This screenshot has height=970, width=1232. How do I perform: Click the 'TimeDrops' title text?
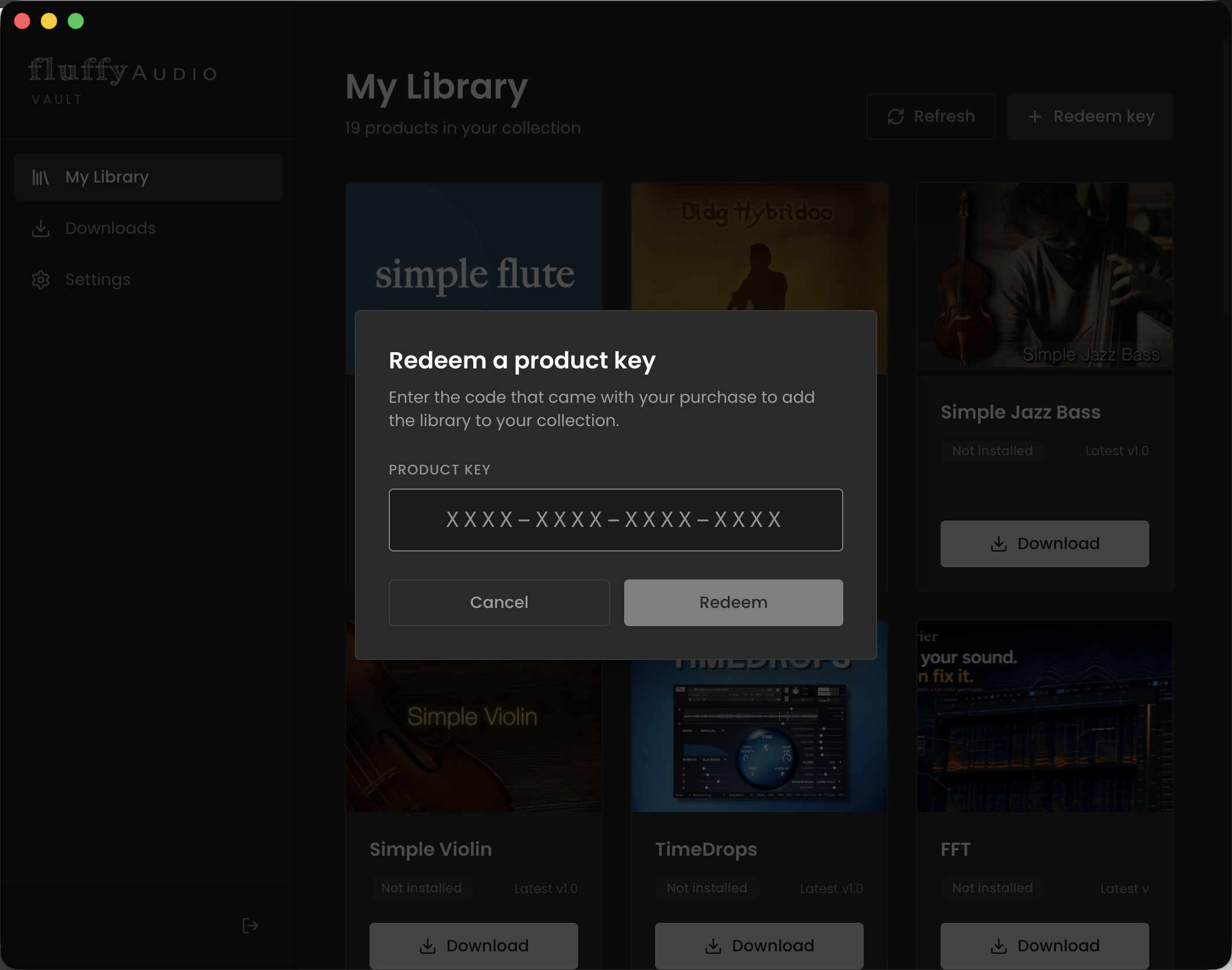[706, 849]
